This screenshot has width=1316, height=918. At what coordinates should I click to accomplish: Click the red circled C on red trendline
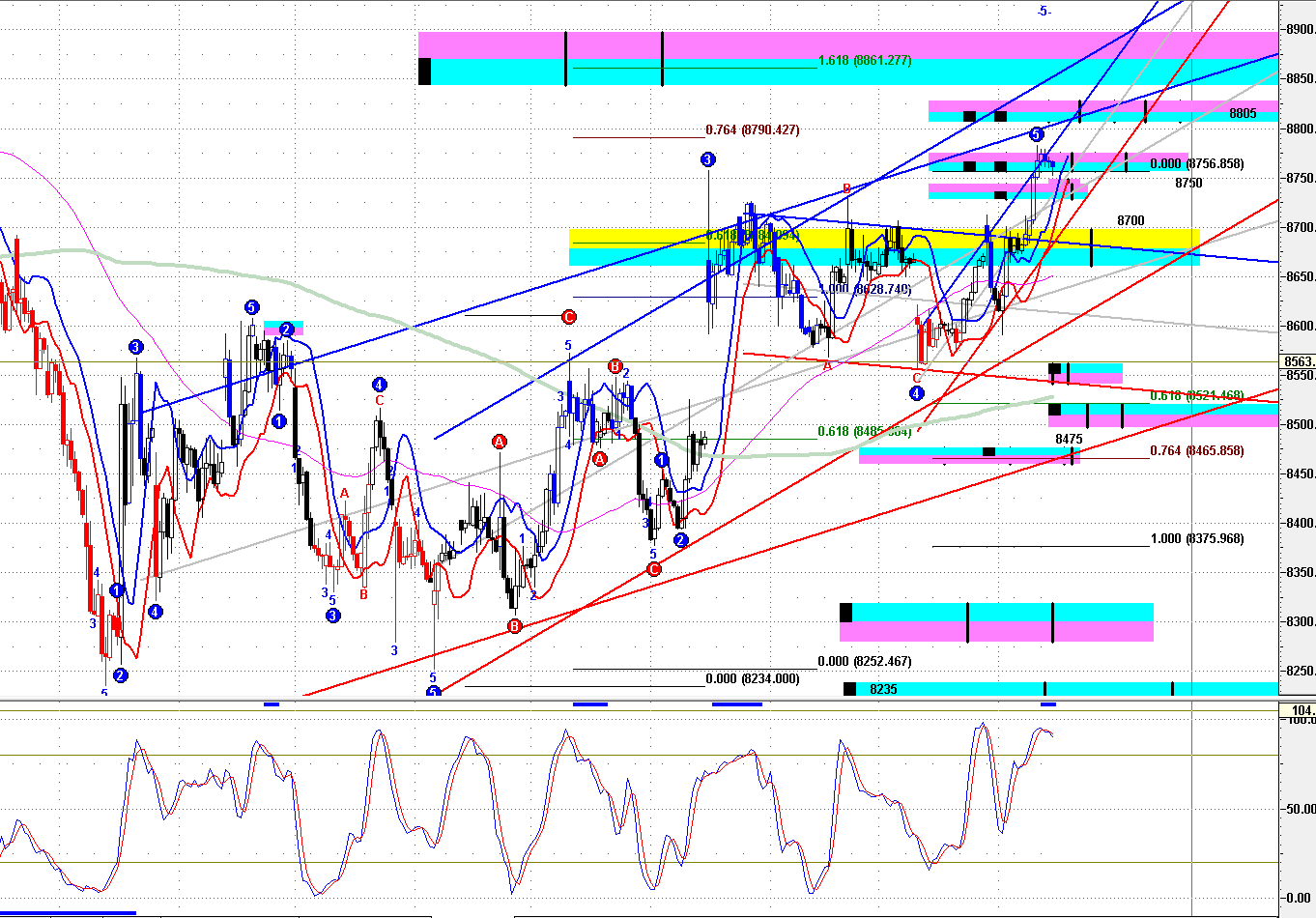pyautogui.click(x=653, y=569)
